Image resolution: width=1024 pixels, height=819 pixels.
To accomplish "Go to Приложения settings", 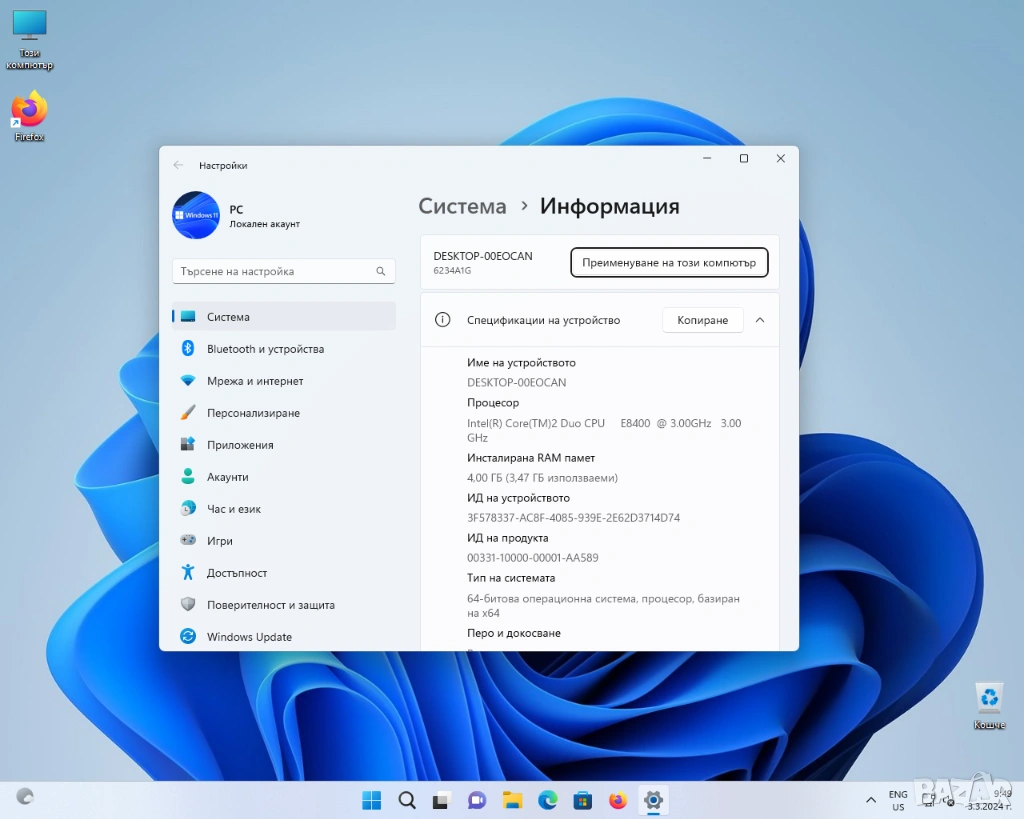I will (240, 445).
